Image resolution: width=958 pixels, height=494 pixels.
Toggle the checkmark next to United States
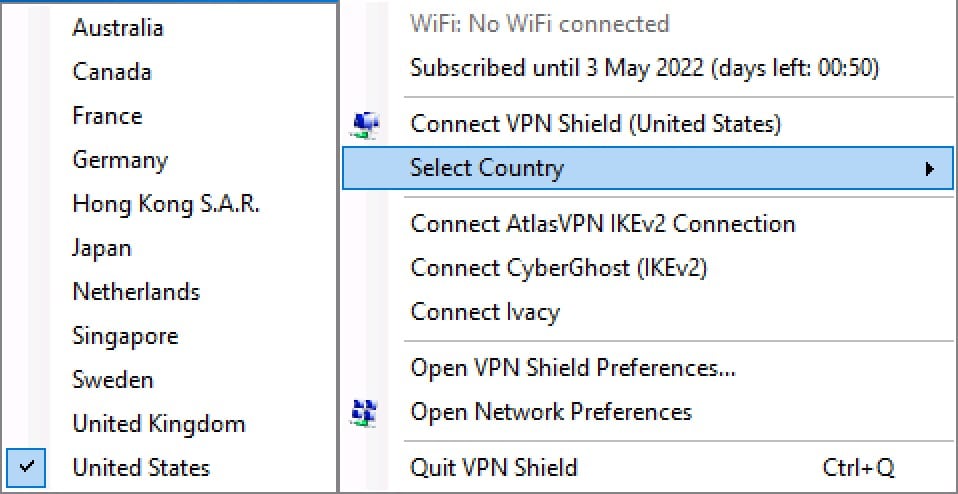[26, 468]
